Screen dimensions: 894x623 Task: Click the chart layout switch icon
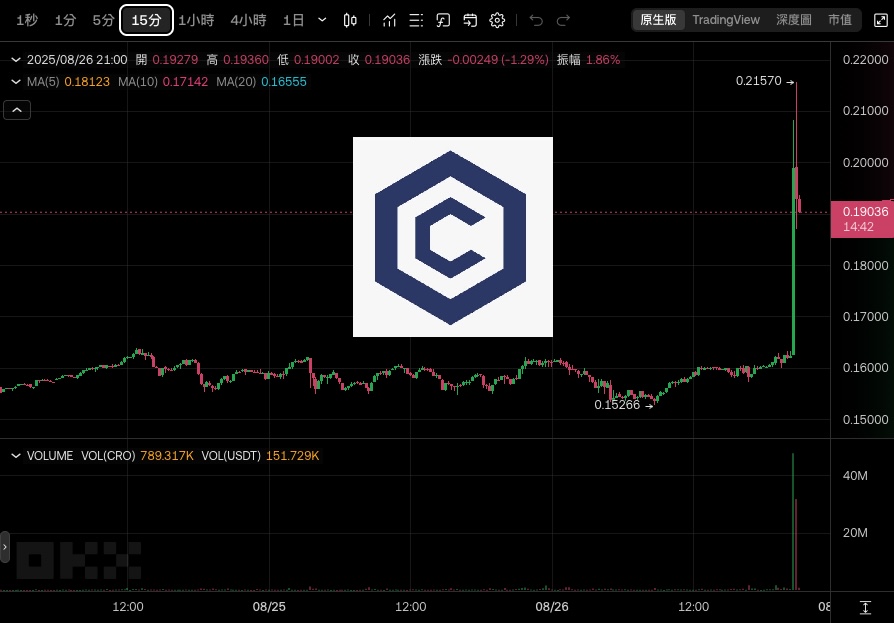(x=470, y=21)
